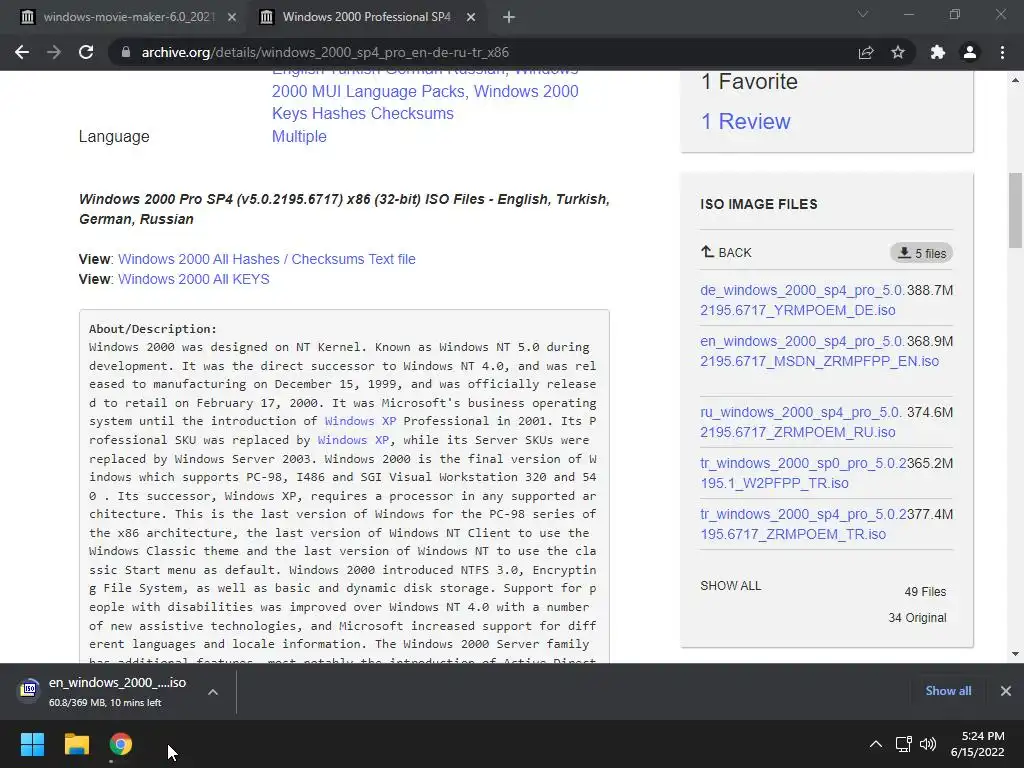
Task: Click BACK in ISO image files panel
Action: click(x=726, y=253)
